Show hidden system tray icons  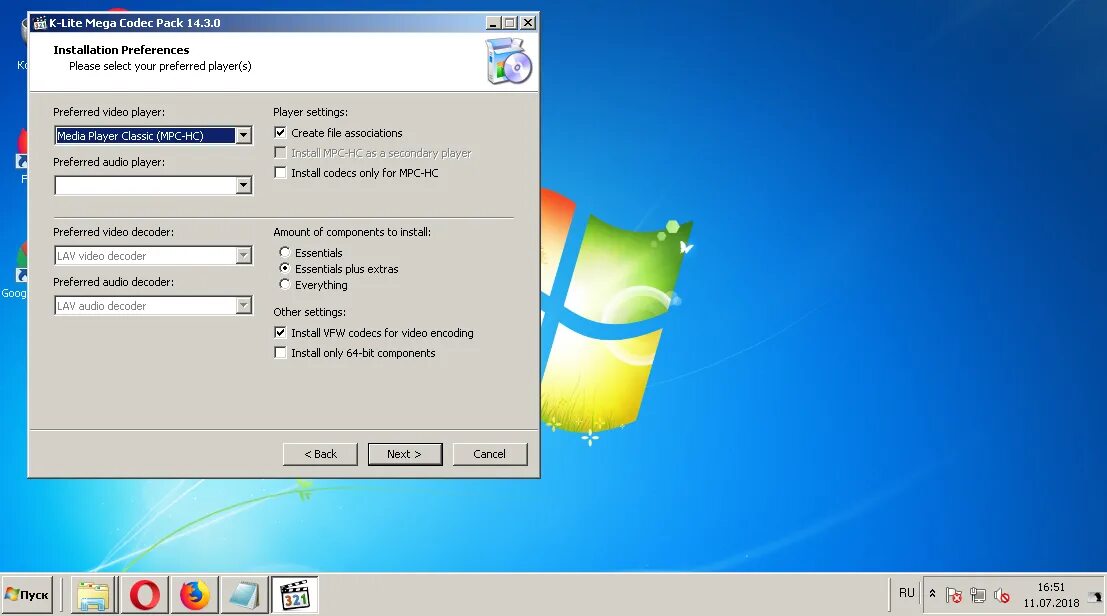pos(932,594)
